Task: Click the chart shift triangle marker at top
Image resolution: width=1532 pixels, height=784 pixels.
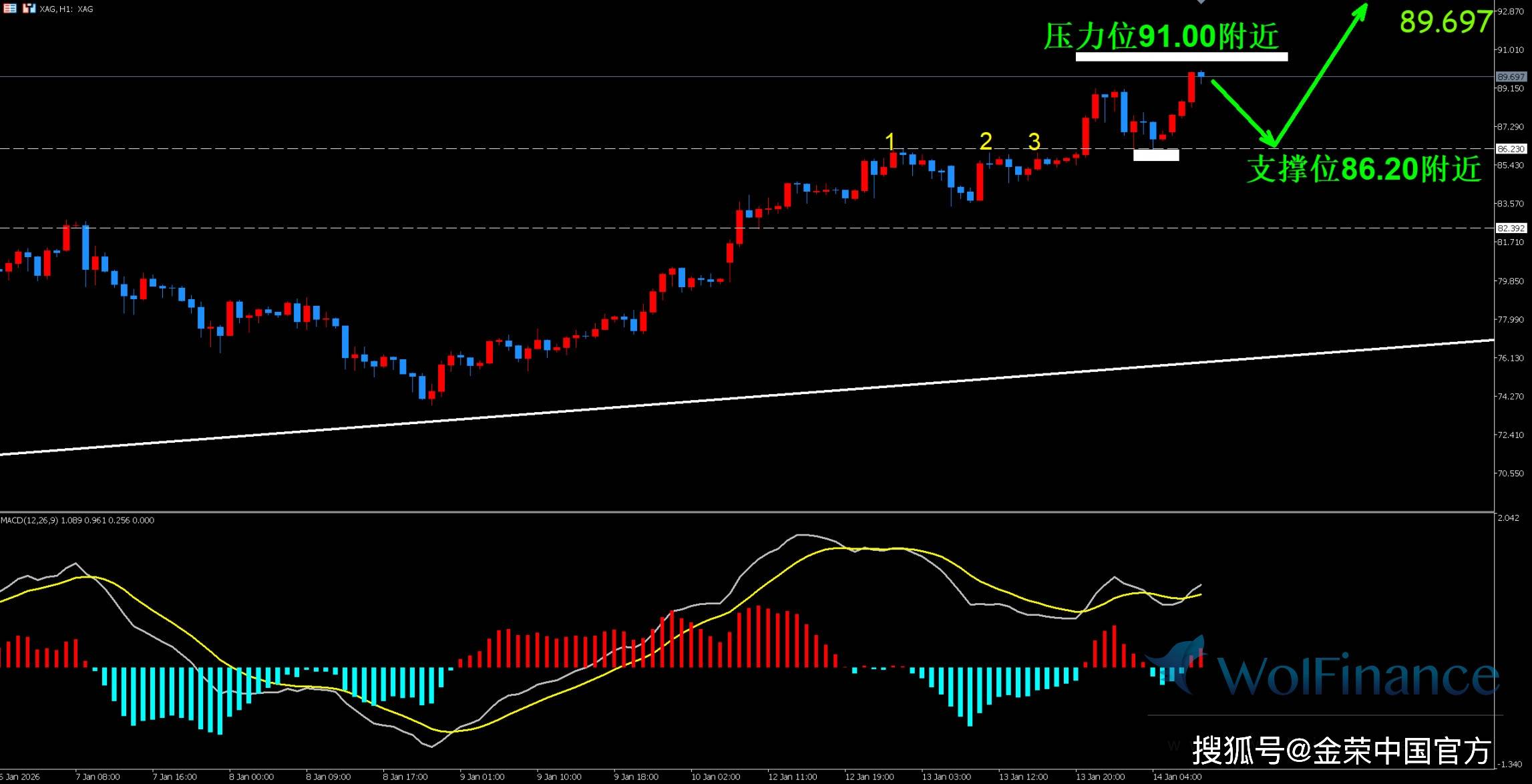Action: [x=1201, y=2]
